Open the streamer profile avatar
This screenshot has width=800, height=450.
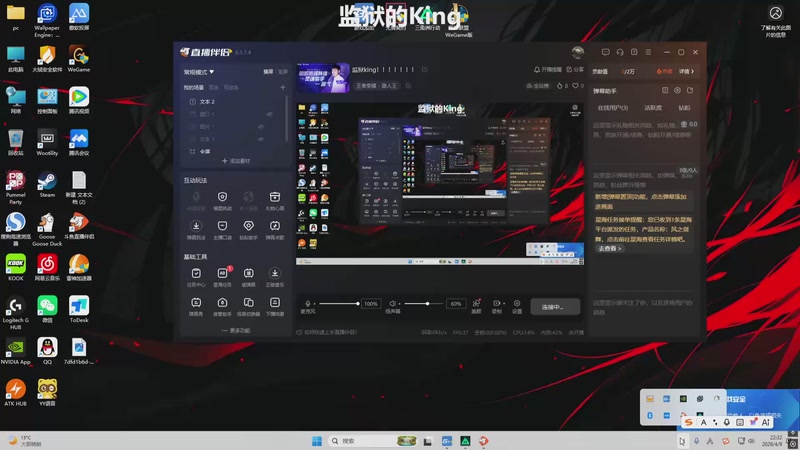click(578, 52)
